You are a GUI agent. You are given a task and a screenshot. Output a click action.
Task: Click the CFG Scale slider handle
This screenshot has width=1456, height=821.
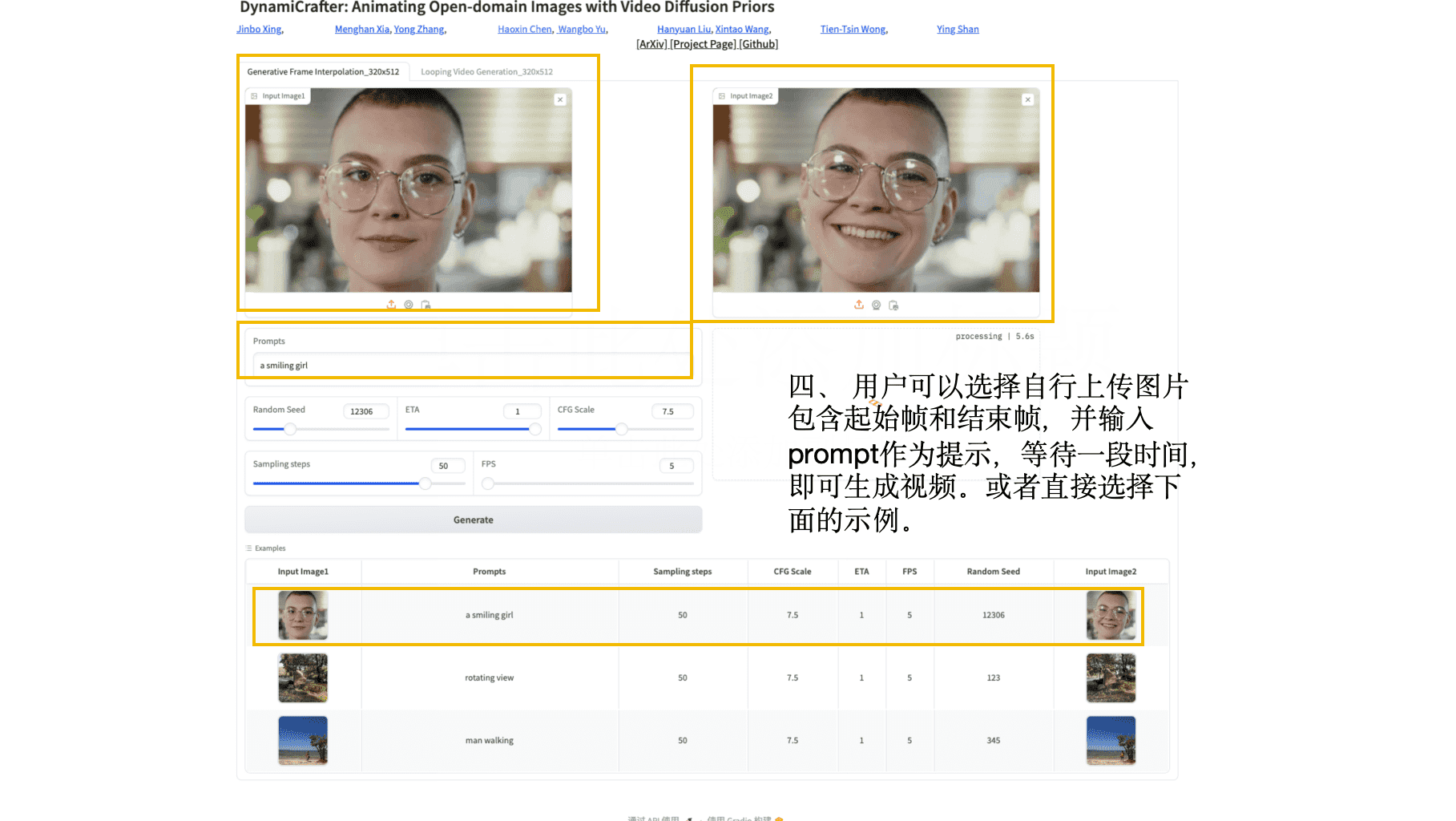[621, 429]
